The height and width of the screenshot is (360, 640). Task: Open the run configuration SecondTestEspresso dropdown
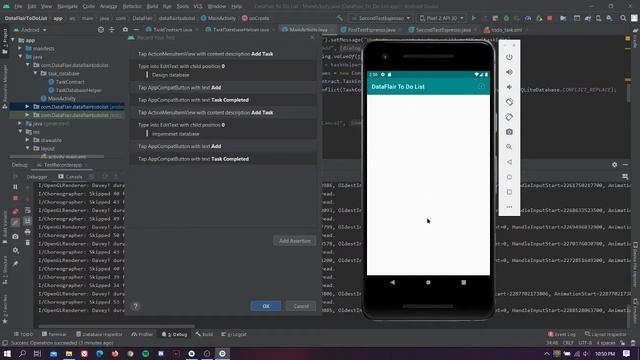[381, 18]
